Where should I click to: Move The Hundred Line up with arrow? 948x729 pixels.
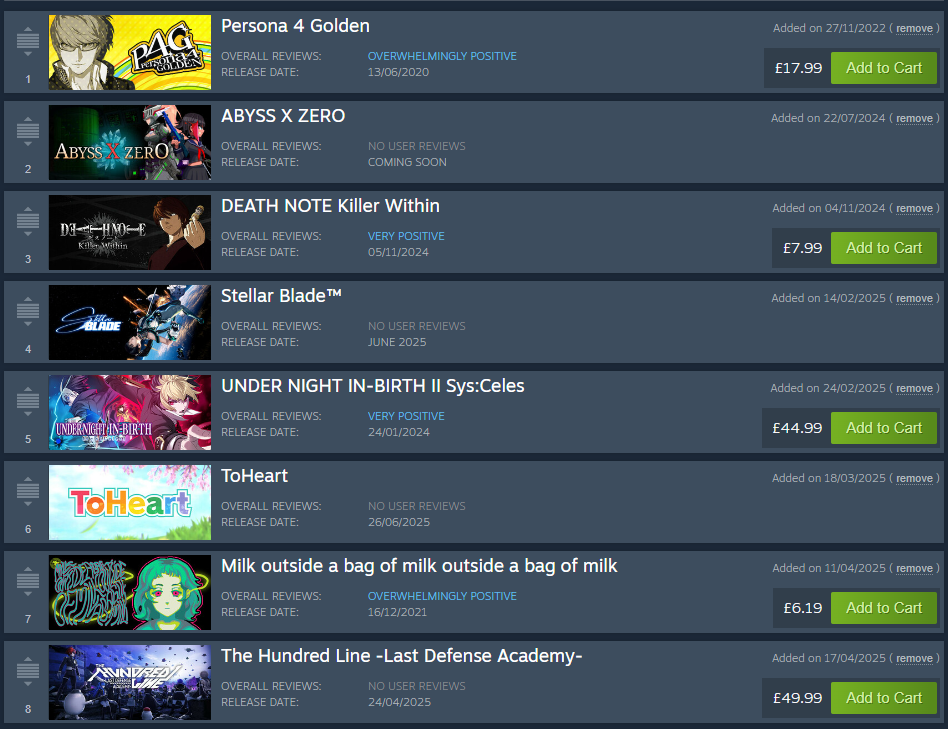[28, 659]
